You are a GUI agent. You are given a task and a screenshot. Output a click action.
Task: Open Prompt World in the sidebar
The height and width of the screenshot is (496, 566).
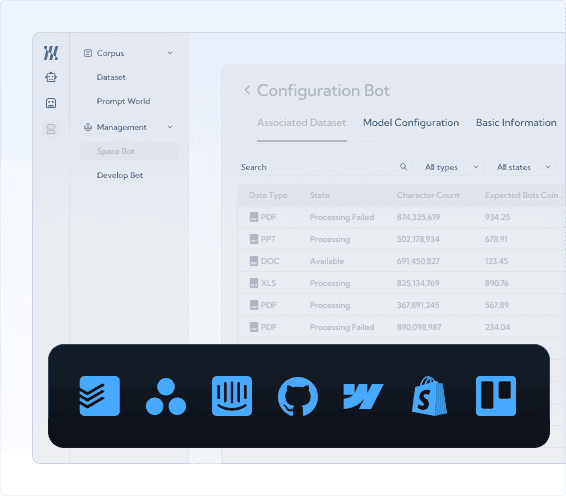(x=123, y=101)
